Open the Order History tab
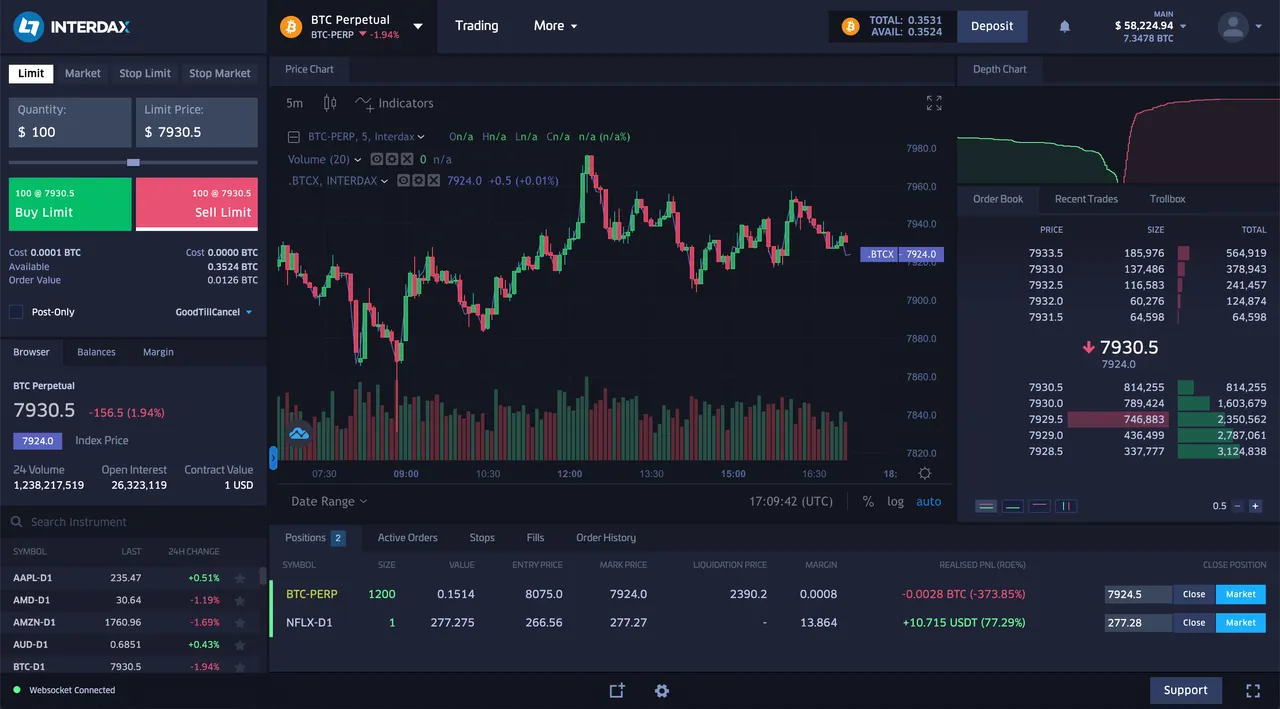 coord(606,538)
